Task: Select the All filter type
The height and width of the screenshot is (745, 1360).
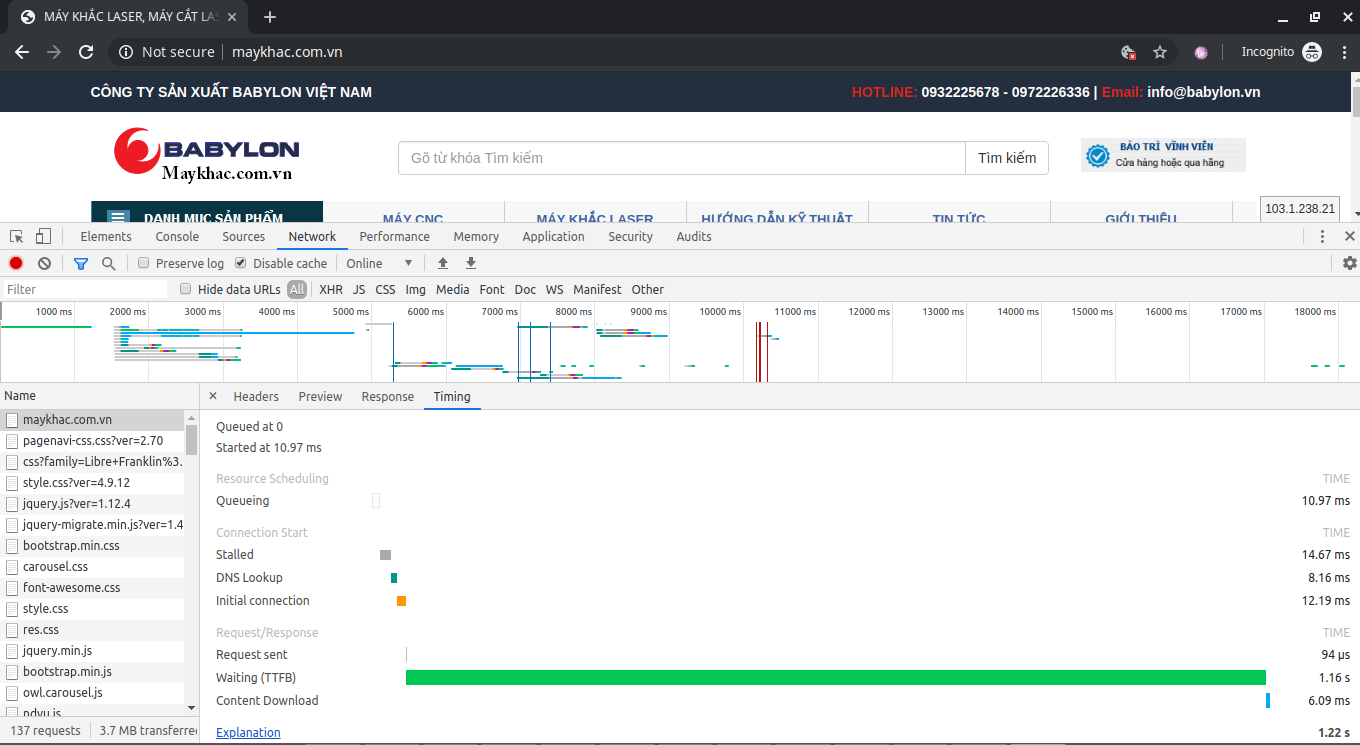Action: 297,289
